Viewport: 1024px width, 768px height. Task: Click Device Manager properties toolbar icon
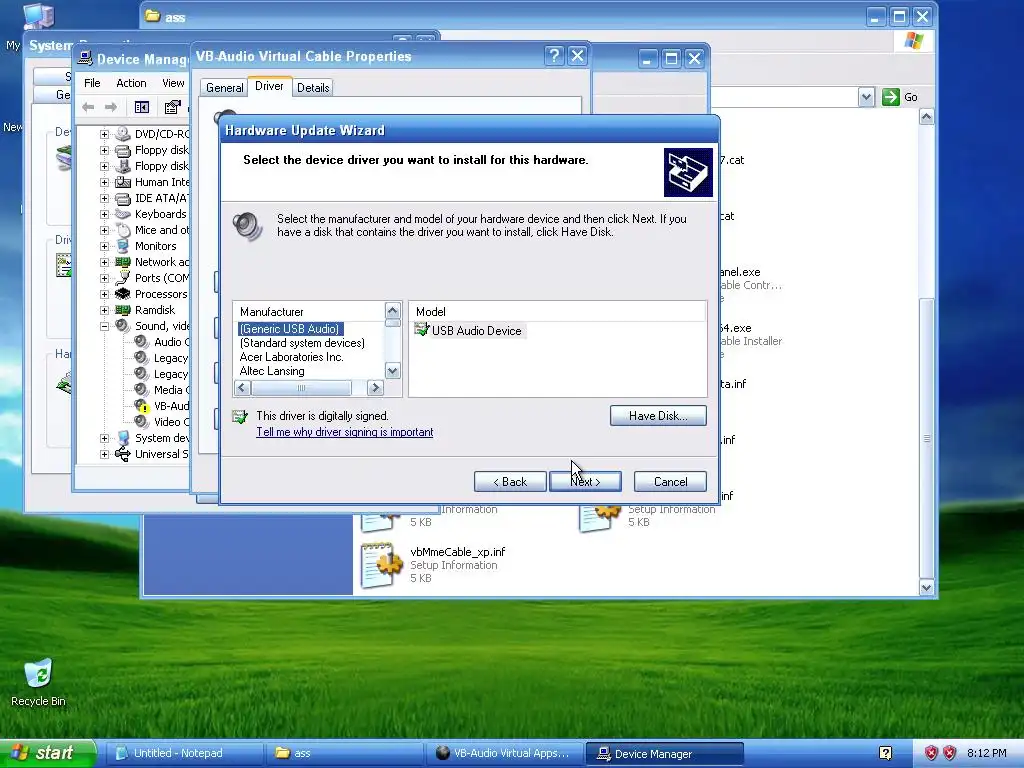pos(172,107)
